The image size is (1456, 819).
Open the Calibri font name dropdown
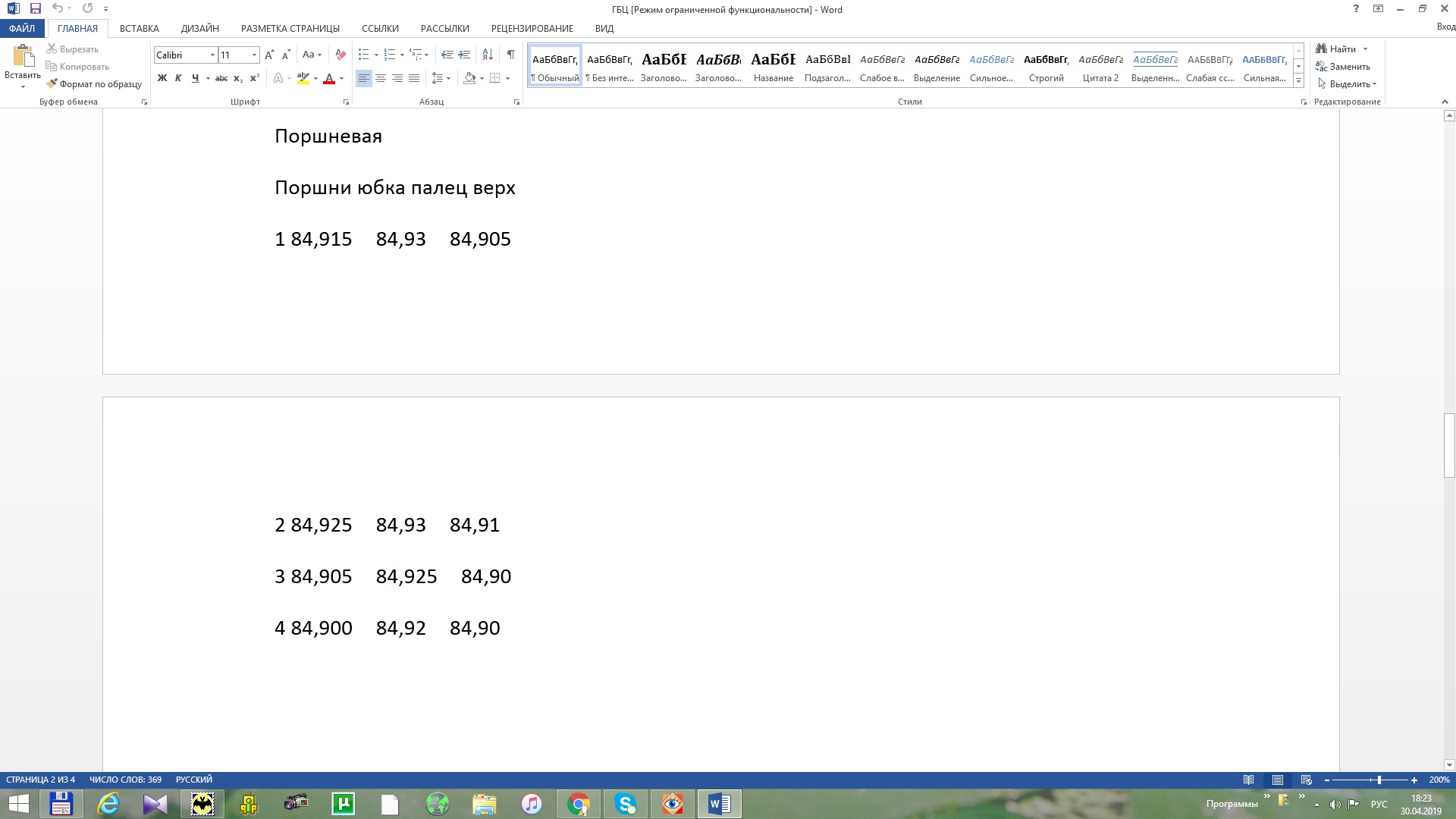(212, 55)
